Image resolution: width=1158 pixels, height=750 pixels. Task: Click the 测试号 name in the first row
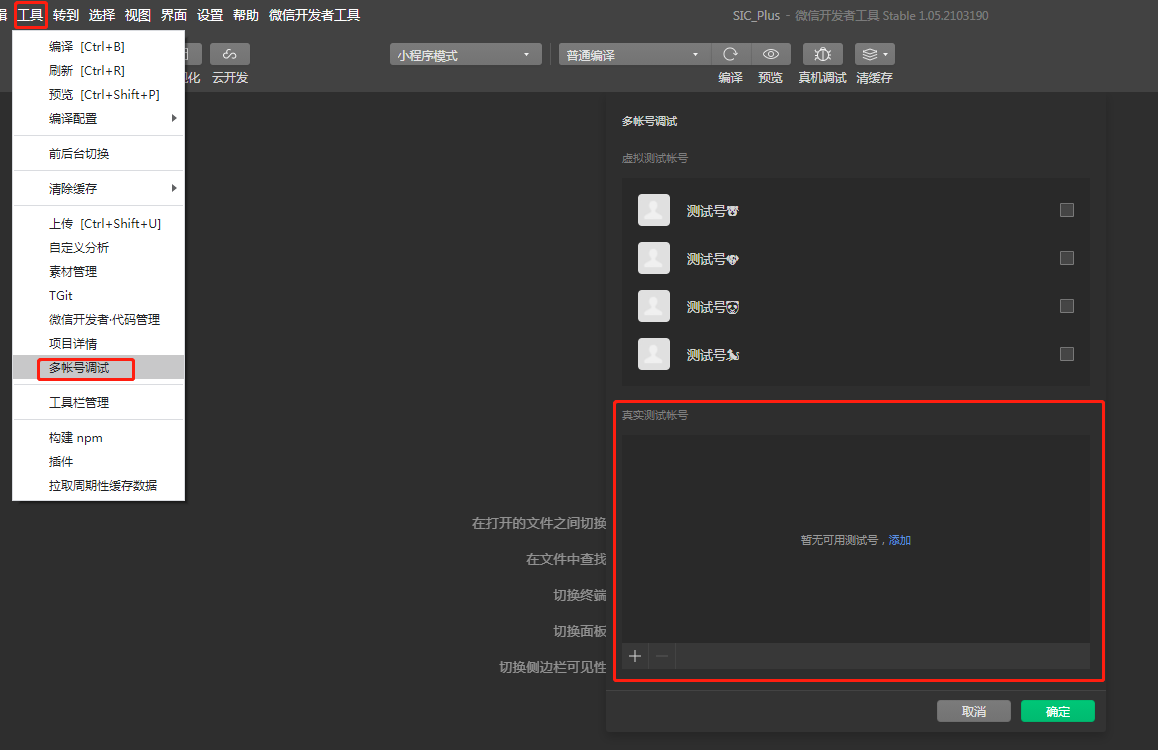pyautogui.click(x=713, y=211)
